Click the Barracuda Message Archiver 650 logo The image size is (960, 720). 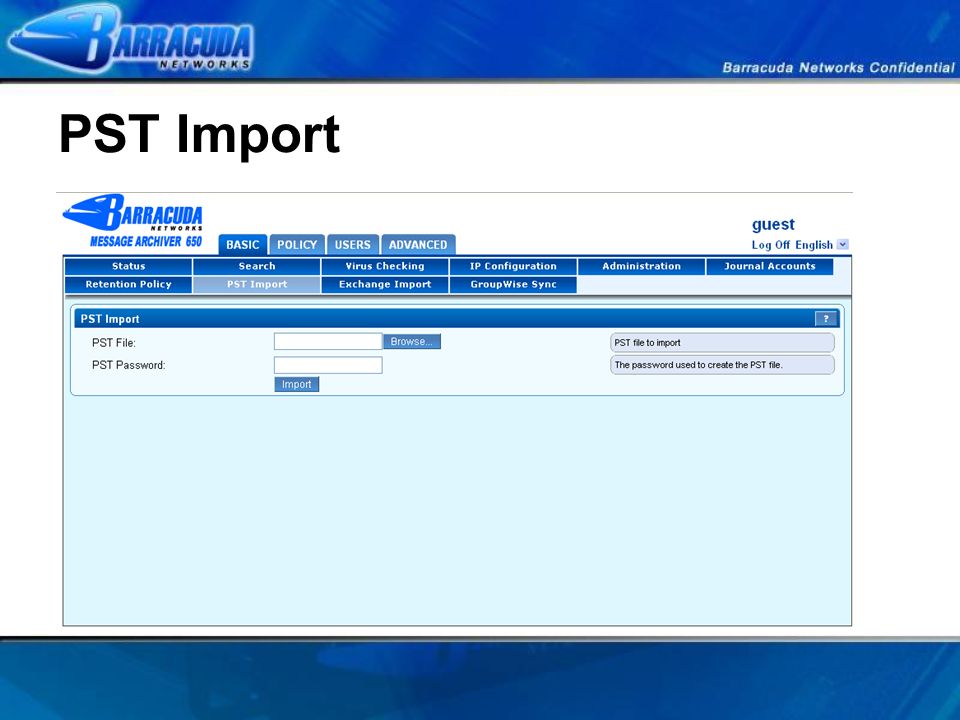[x=133, y=221]
